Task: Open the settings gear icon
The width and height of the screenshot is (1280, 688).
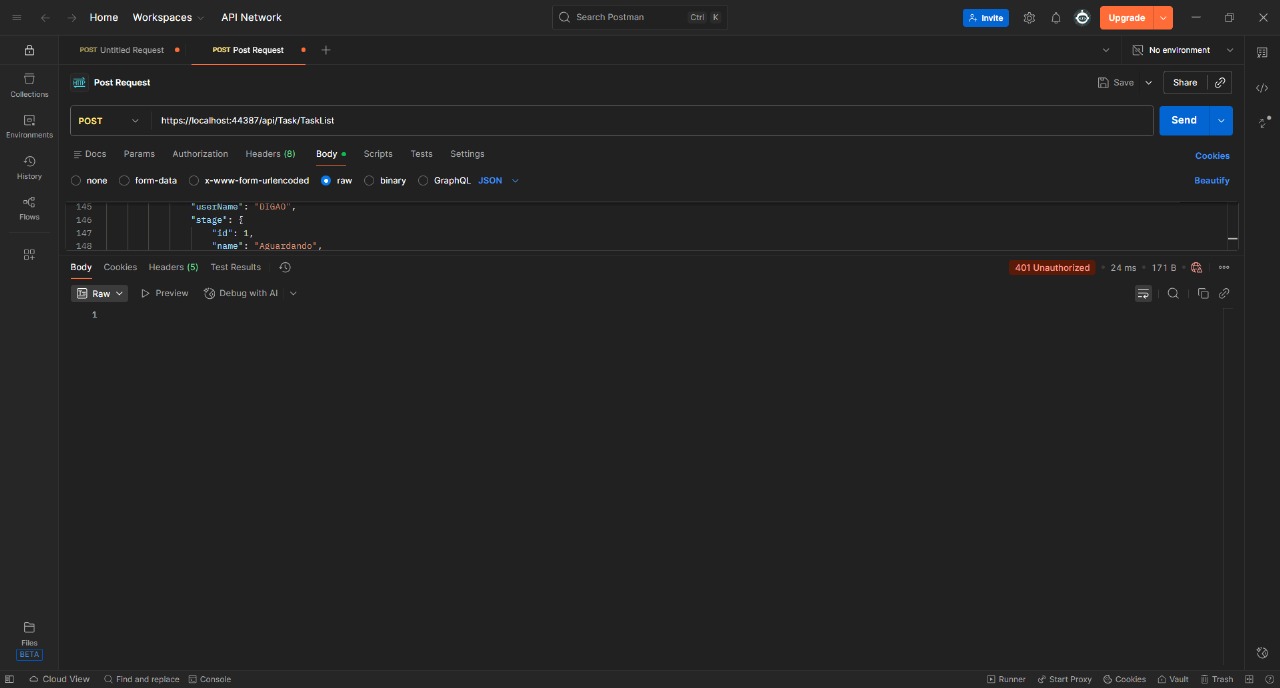Action: pos(1029,18)
